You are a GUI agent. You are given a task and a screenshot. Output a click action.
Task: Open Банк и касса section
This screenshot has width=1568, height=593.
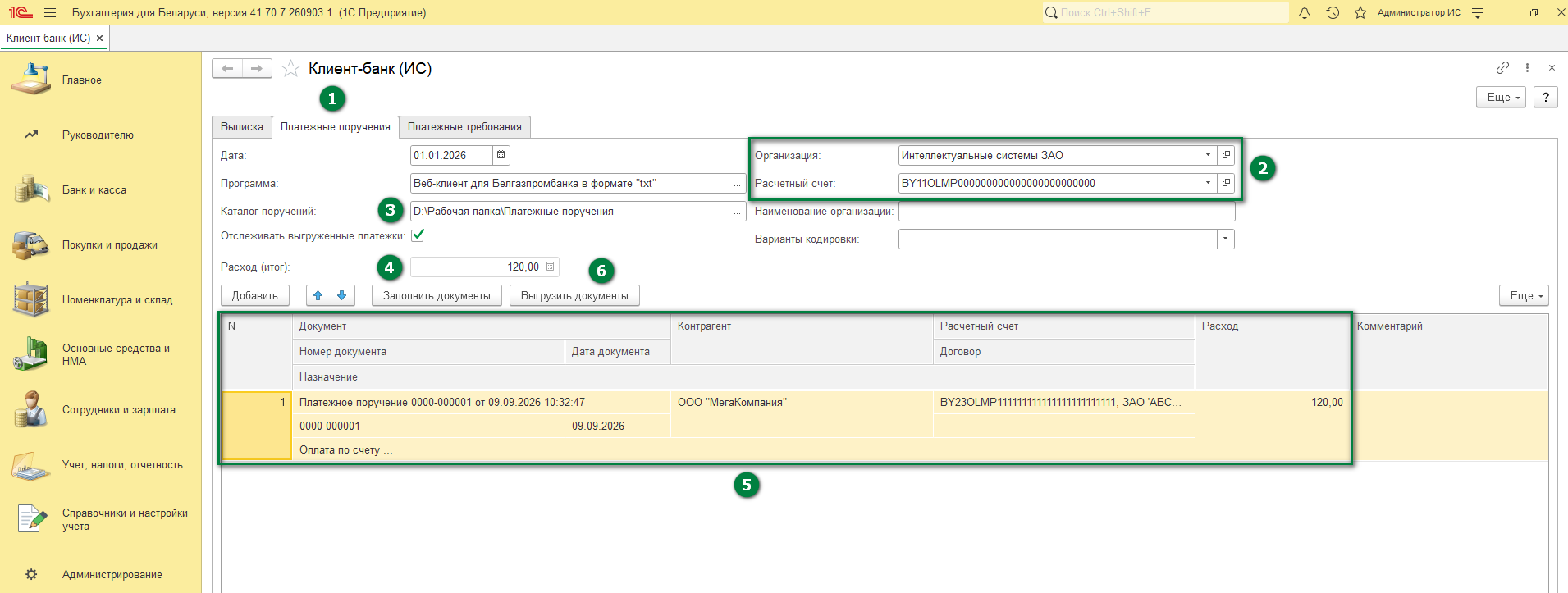(100, 189)
